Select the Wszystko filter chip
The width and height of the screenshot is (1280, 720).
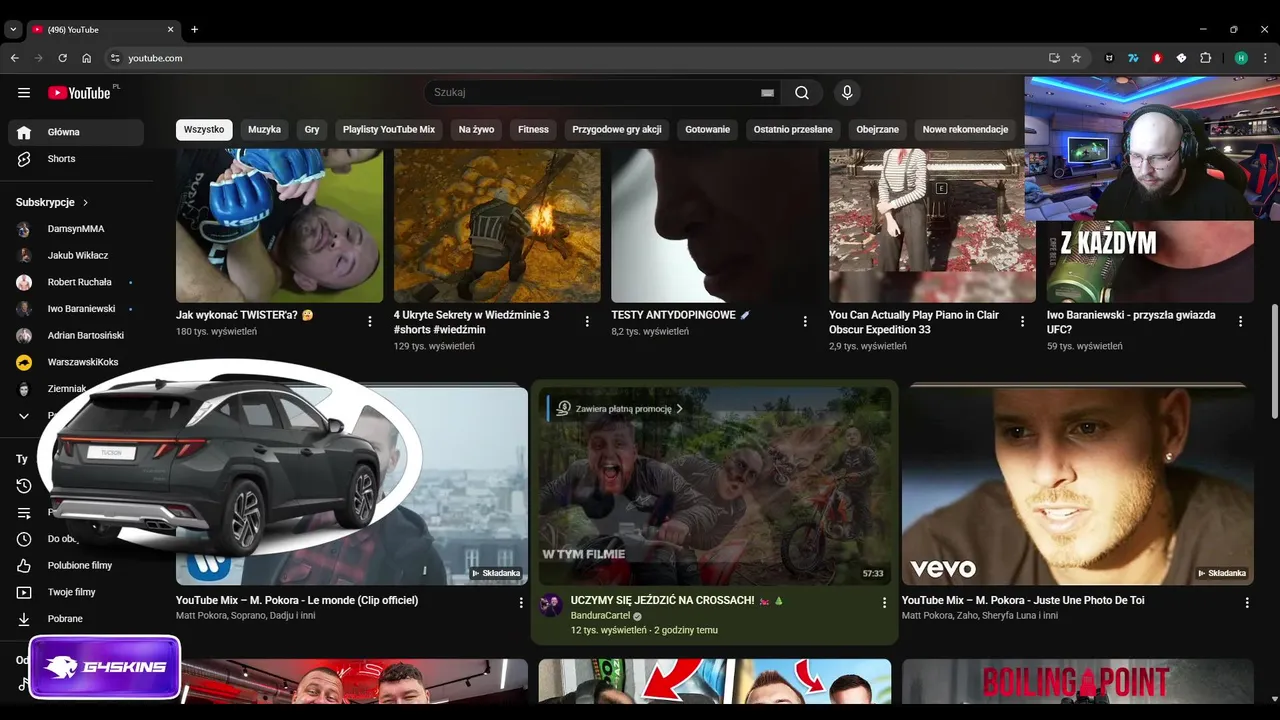204,130
